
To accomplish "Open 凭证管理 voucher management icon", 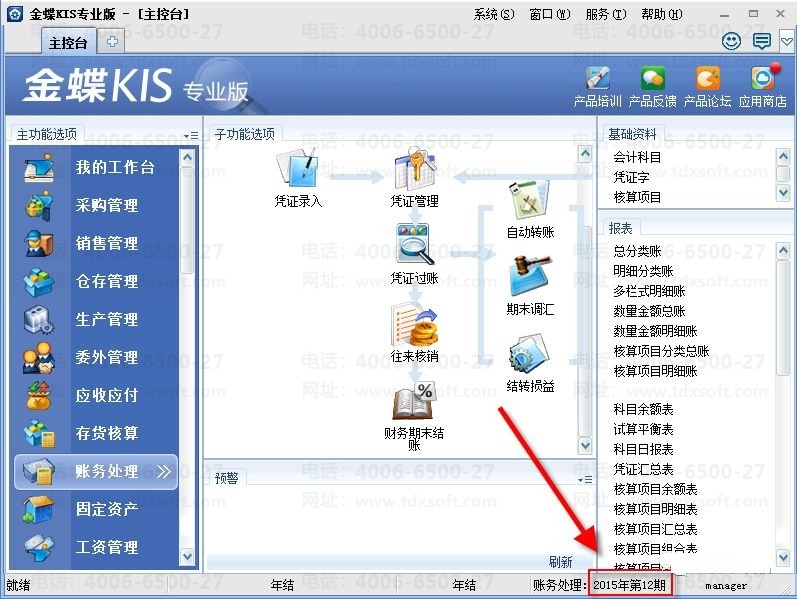I will click(415, 169).
